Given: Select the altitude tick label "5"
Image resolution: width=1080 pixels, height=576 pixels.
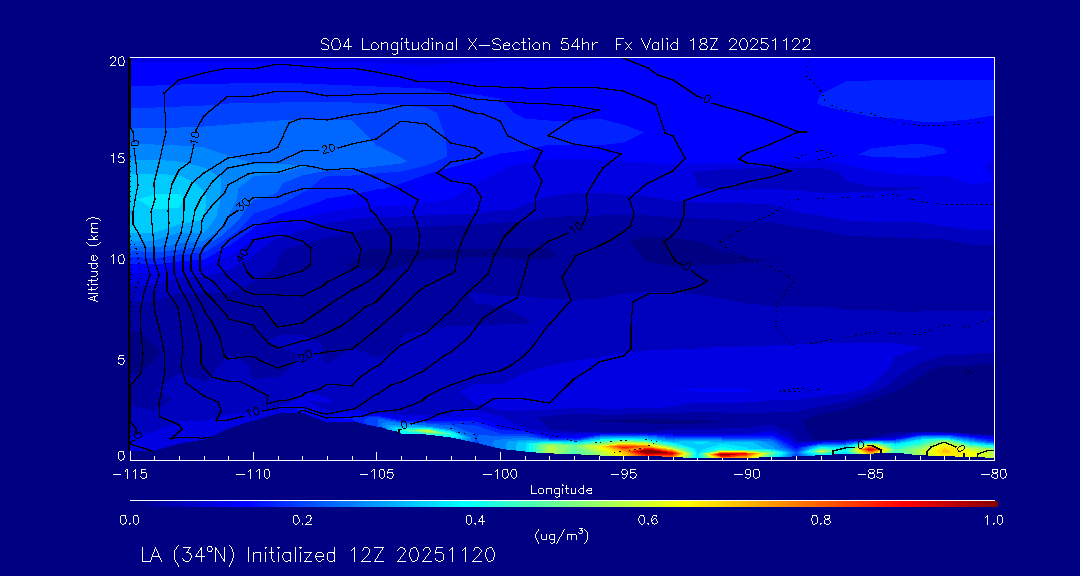Looking at the screenshot, I should coord(121,358).
